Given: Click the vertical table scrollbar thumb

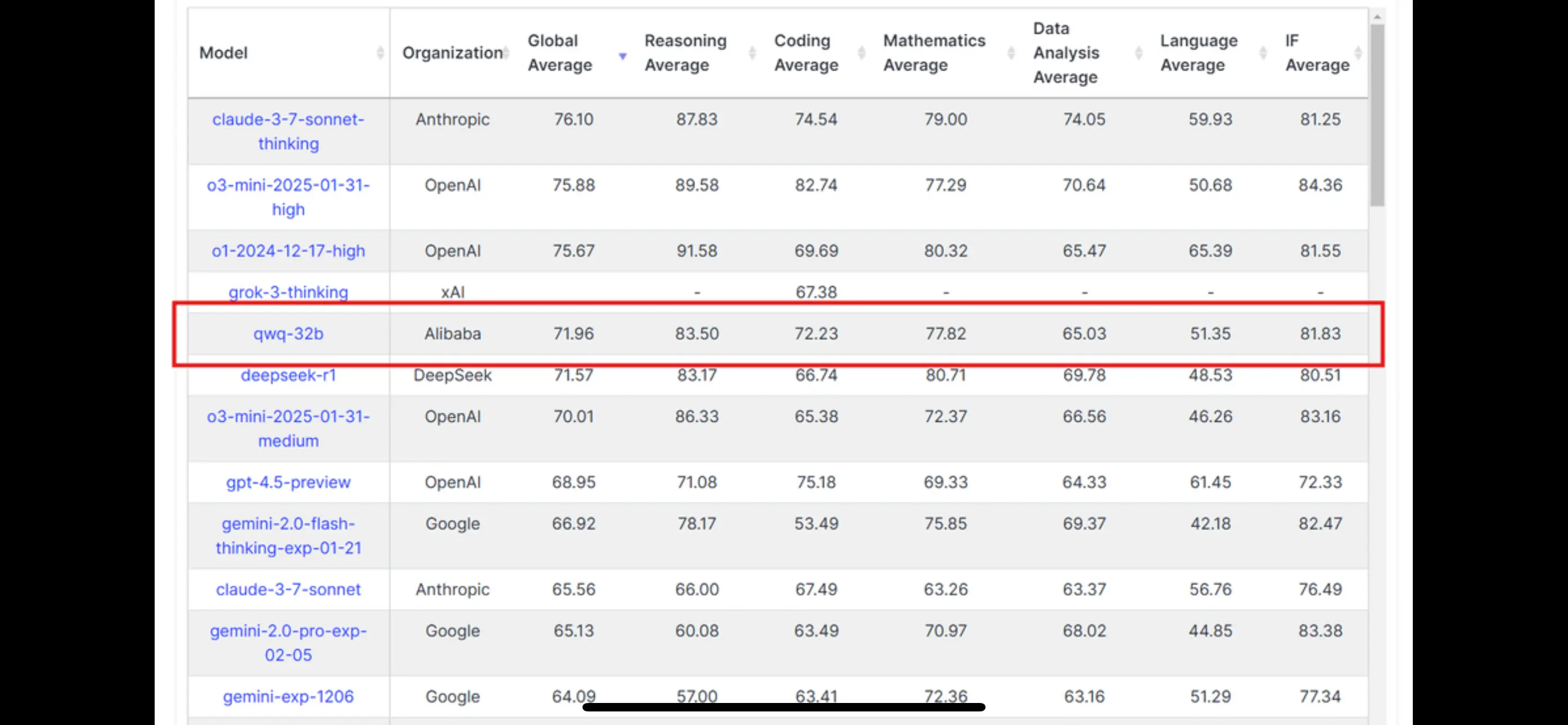Looking at the screenshot, I should (1377, 116).
